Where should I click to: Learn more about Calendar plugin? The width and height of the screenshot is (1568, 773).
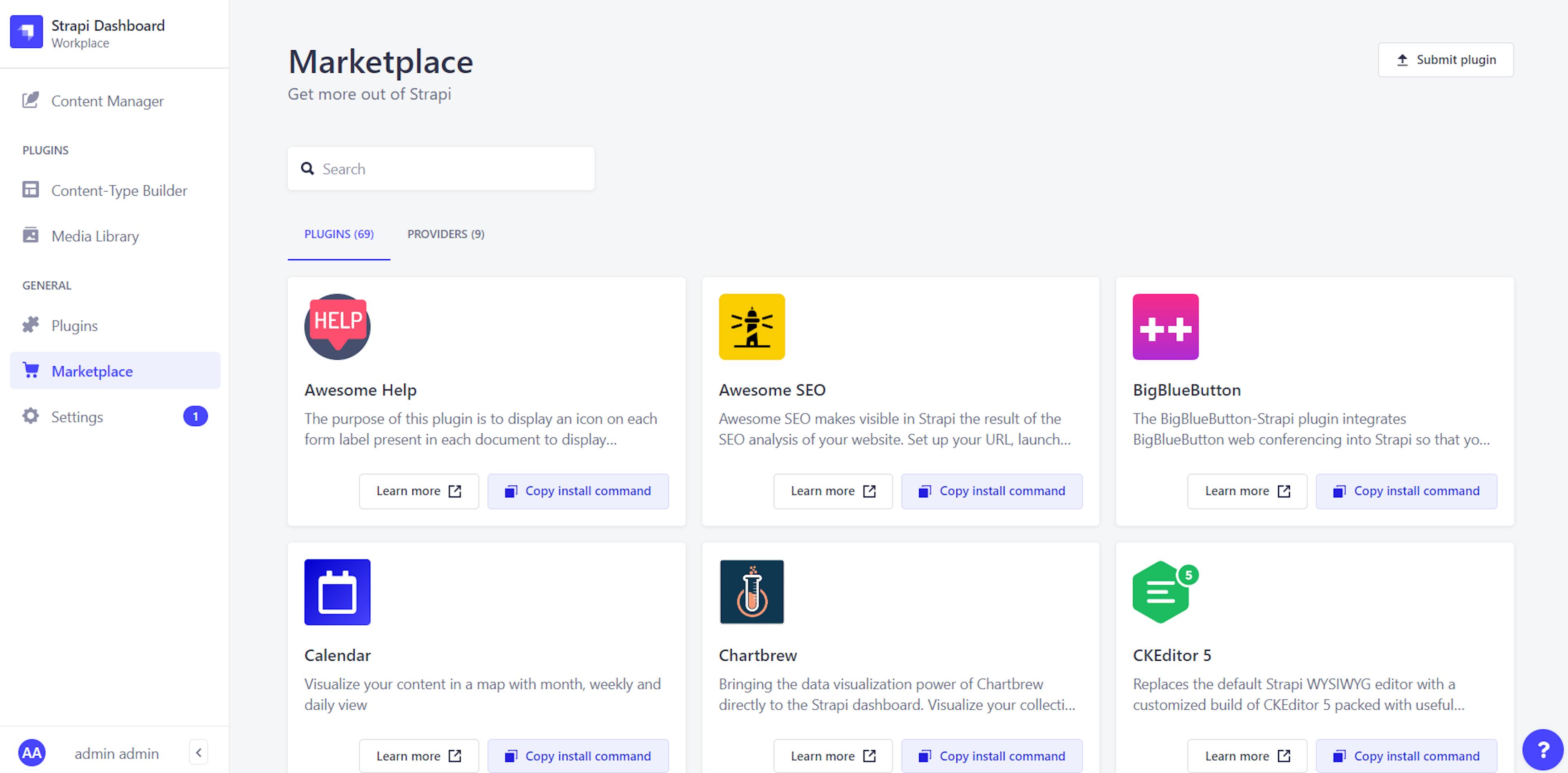point(419,756)
